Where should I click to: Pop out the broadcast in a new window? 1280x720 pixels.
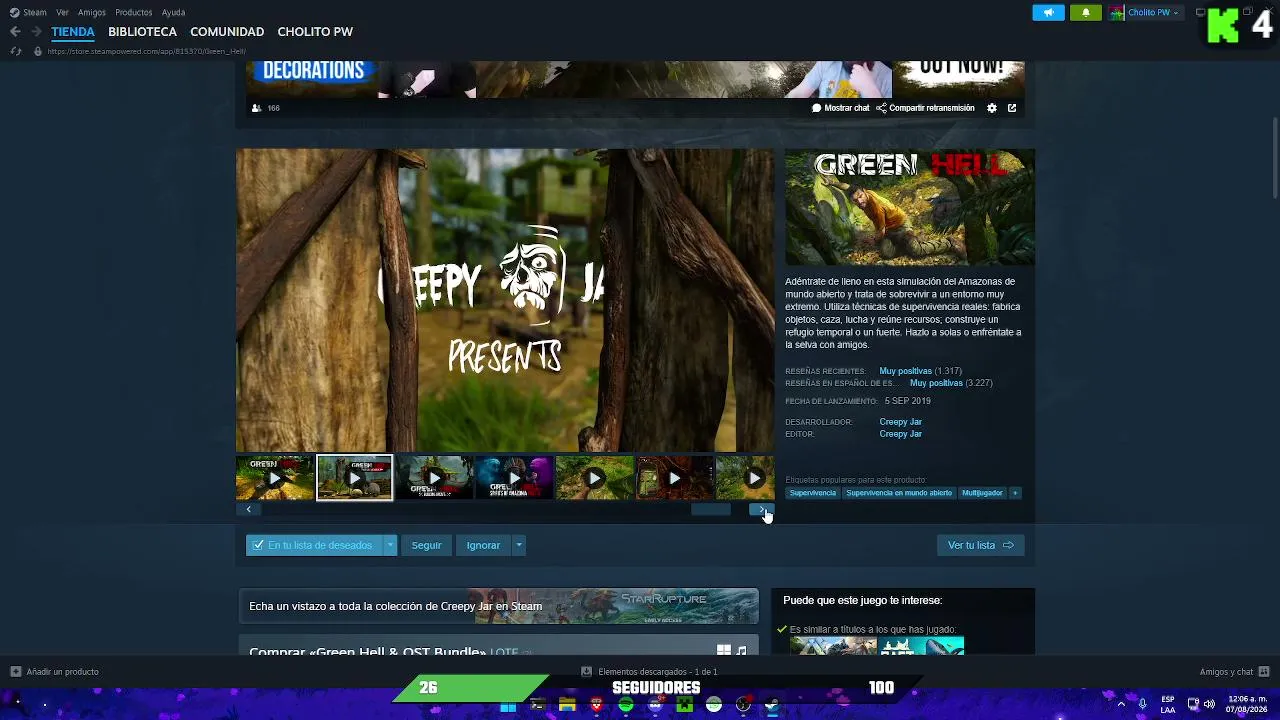point(1012,108)
